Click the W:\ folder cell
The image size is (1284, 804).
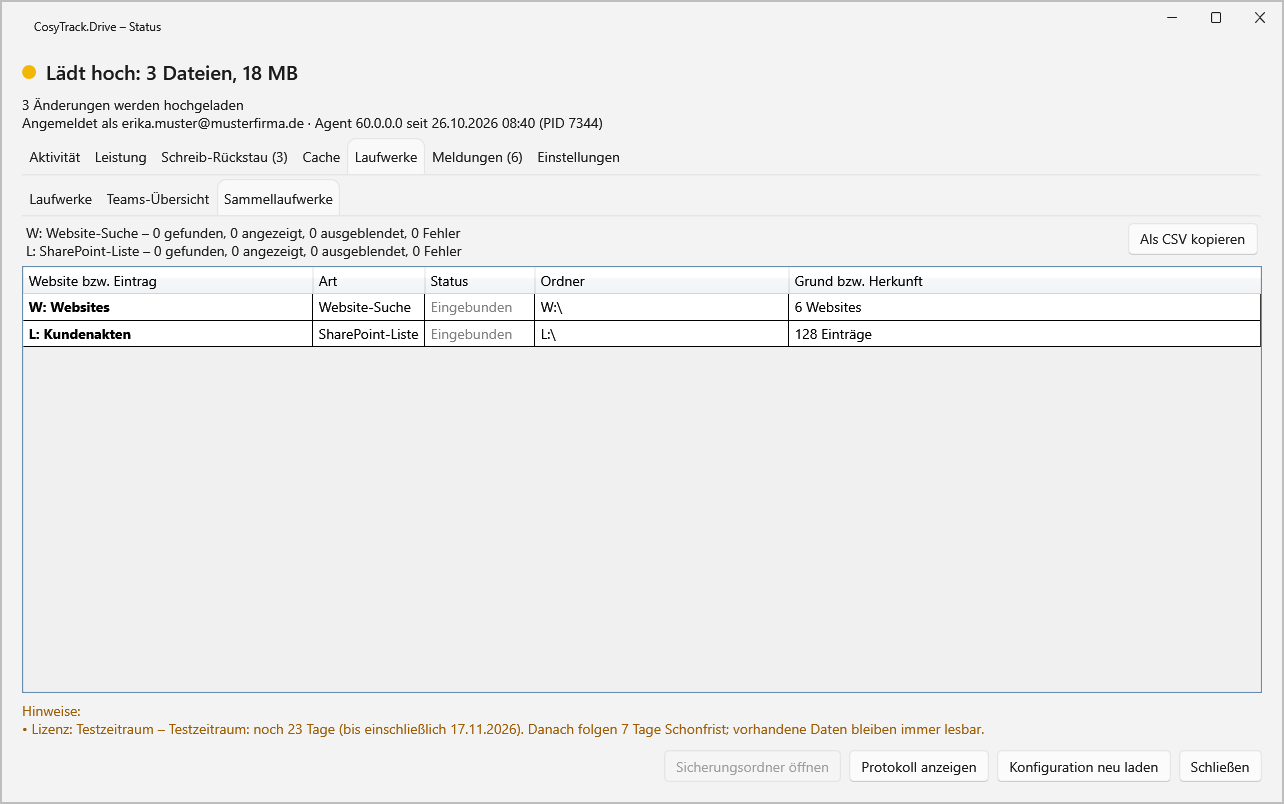coord(662,307)
